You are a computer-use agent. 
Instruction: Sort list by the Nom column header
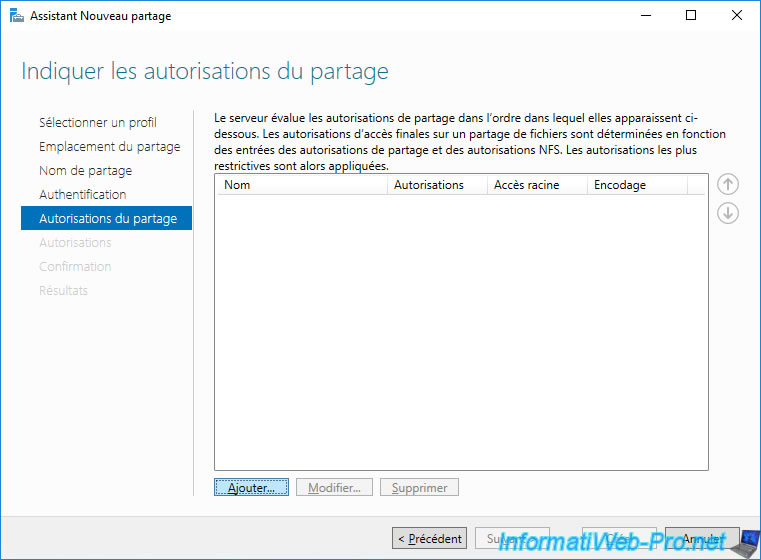(300, 185)
